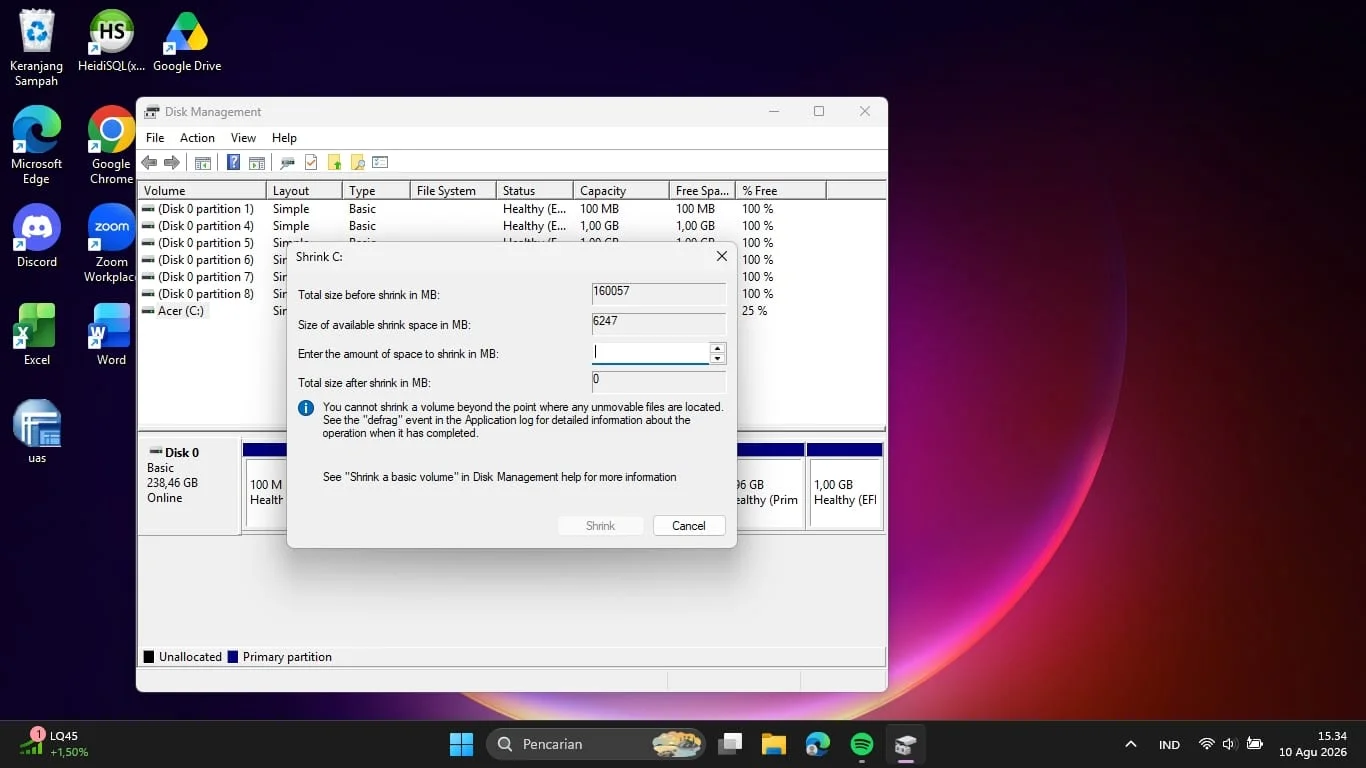Sort by the % Free column header
The image size is (1366, 768).
[x=781, y=191]
